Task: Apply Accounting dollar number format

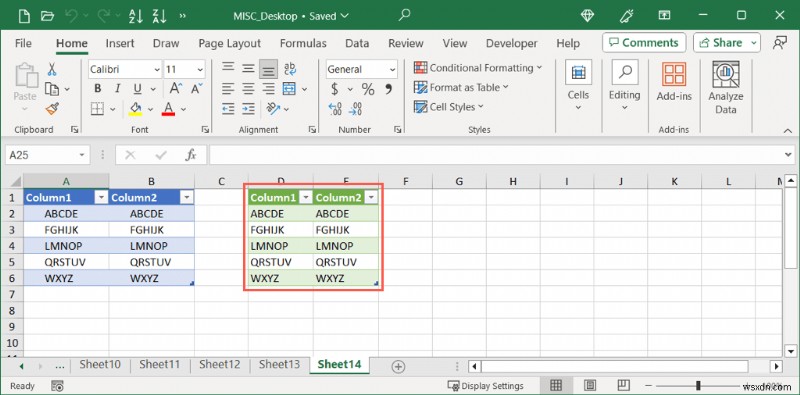Action: (335, 89)
